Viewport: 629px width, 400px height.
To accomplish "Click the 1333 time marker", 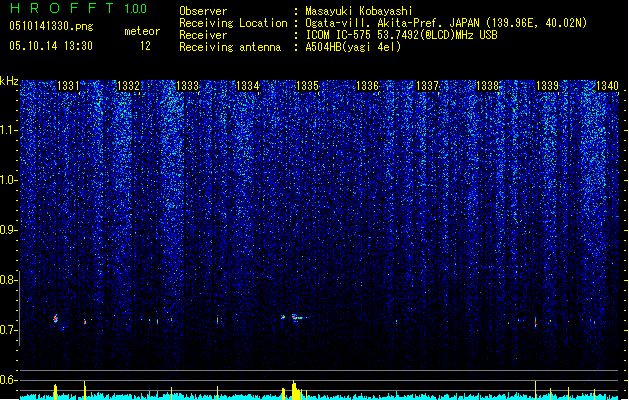I will click(188, 86).
